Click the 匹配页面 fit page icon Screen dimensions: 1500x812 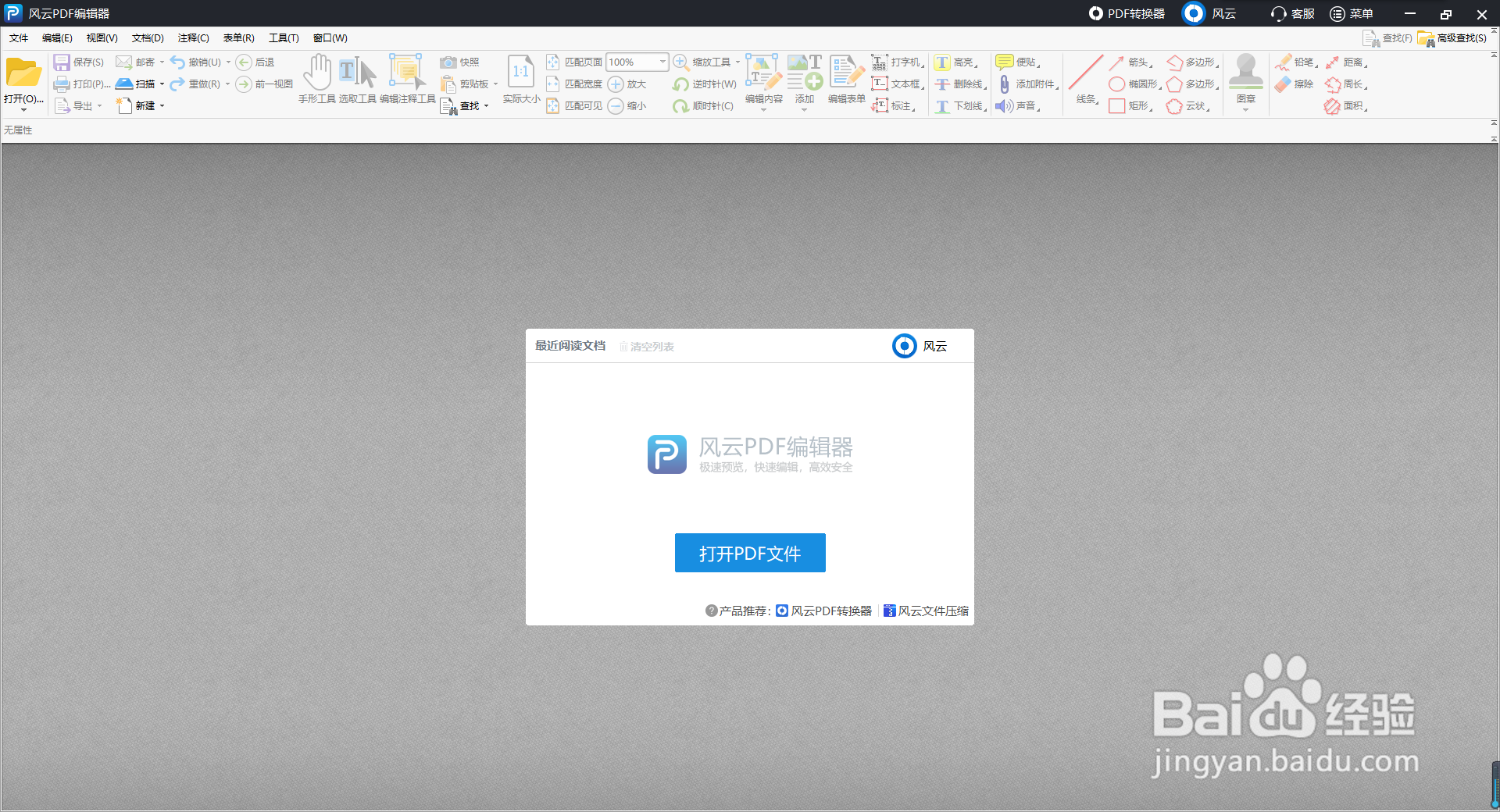click(553, 62)
